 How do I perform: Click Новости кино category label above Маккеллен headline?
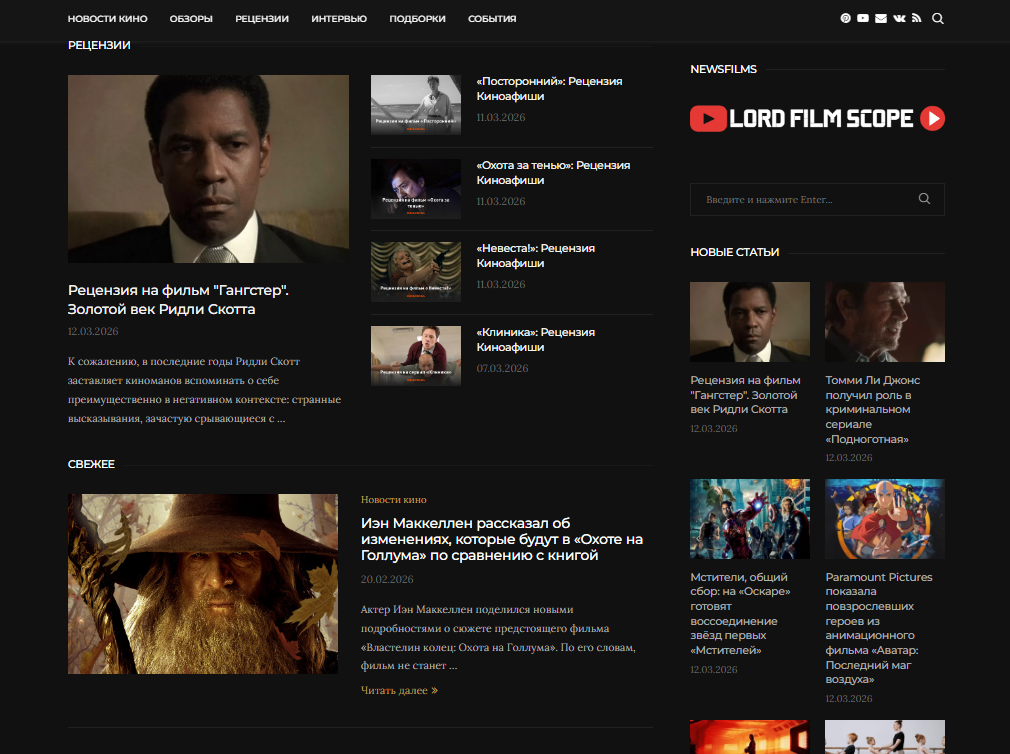click(x=394, y=500)
